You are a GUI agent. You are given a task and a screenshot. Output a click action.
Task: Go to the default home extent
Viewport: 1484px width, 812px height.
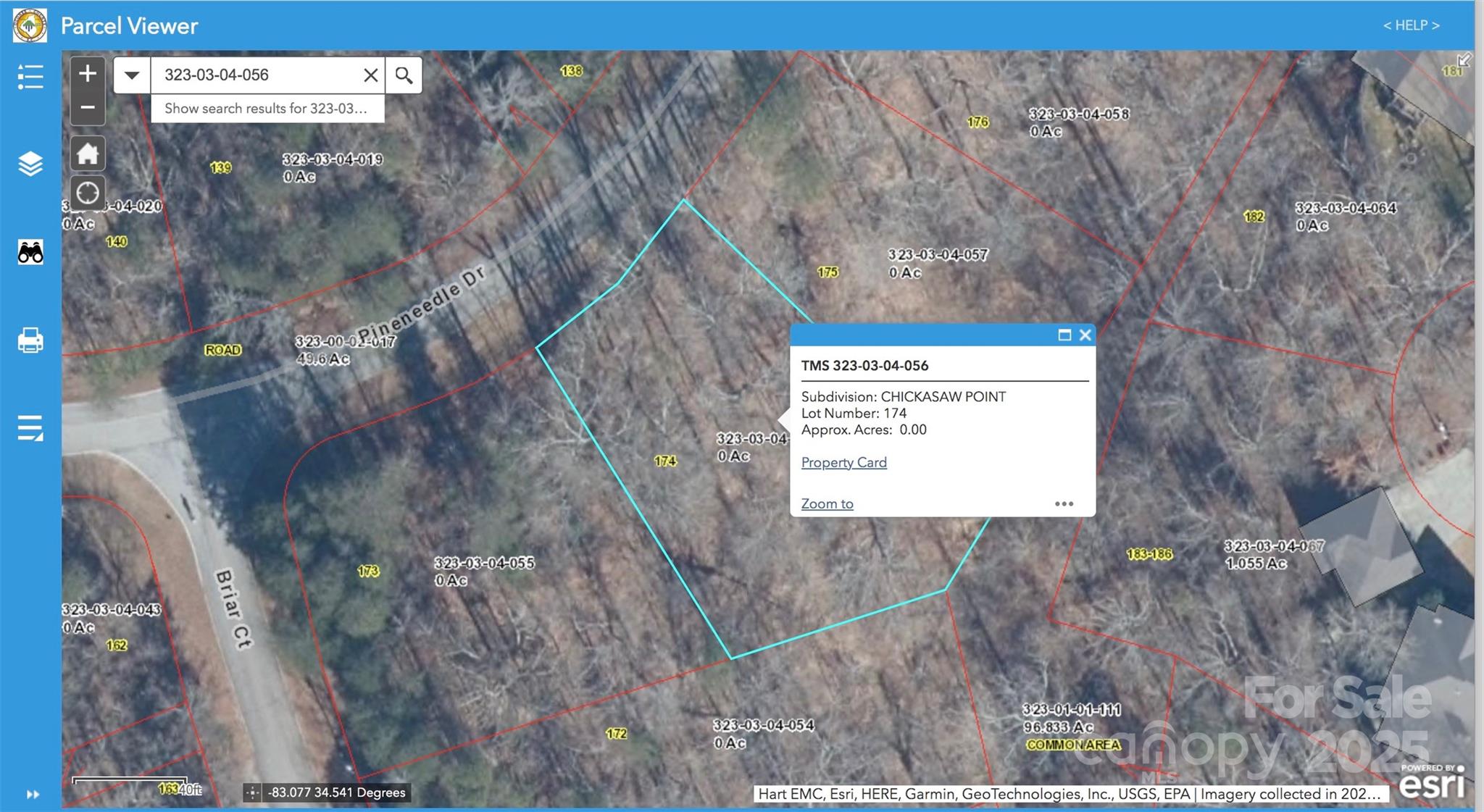(x=88, y=154)
